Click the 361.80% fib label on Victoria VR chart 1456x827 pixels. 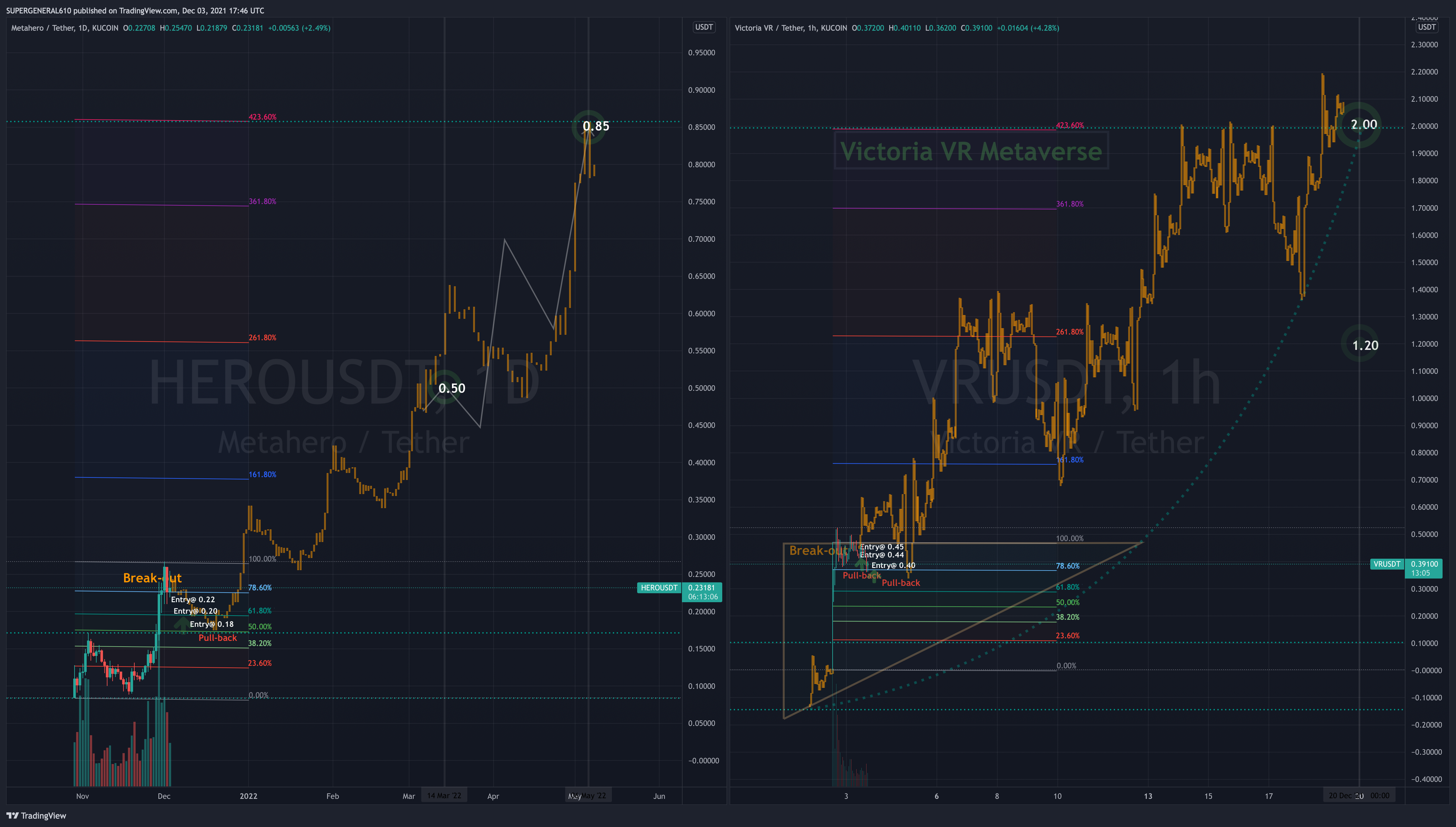[1070, 204]
